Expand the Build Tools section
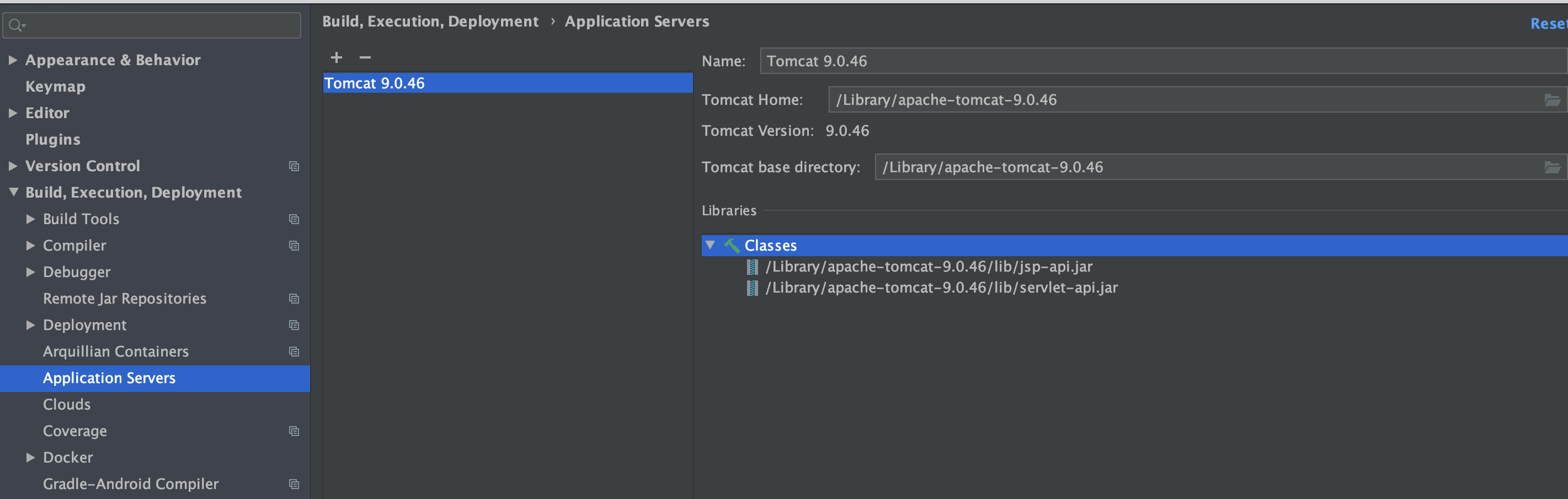This screenshot has width=1568, height=499. (x=30, y=219)
